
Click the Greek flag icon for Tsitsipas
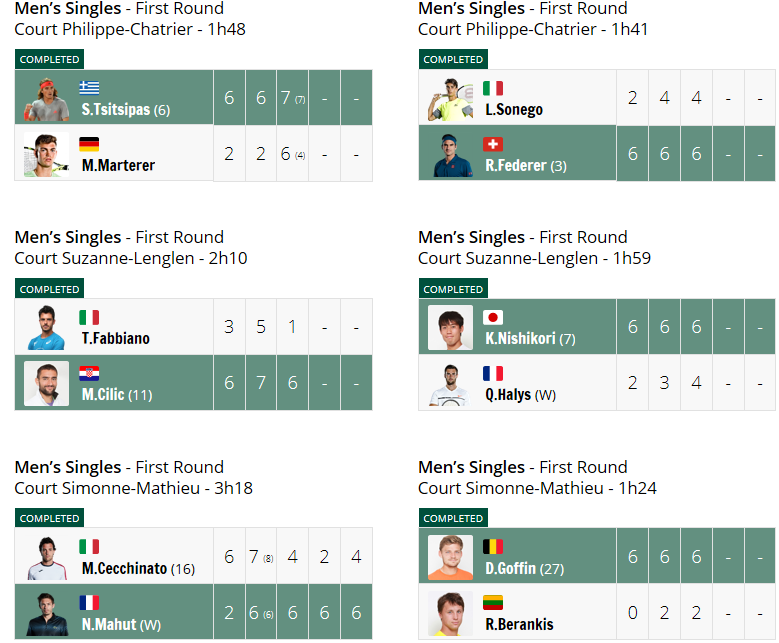pyautogui.click(x=89, y=88)
